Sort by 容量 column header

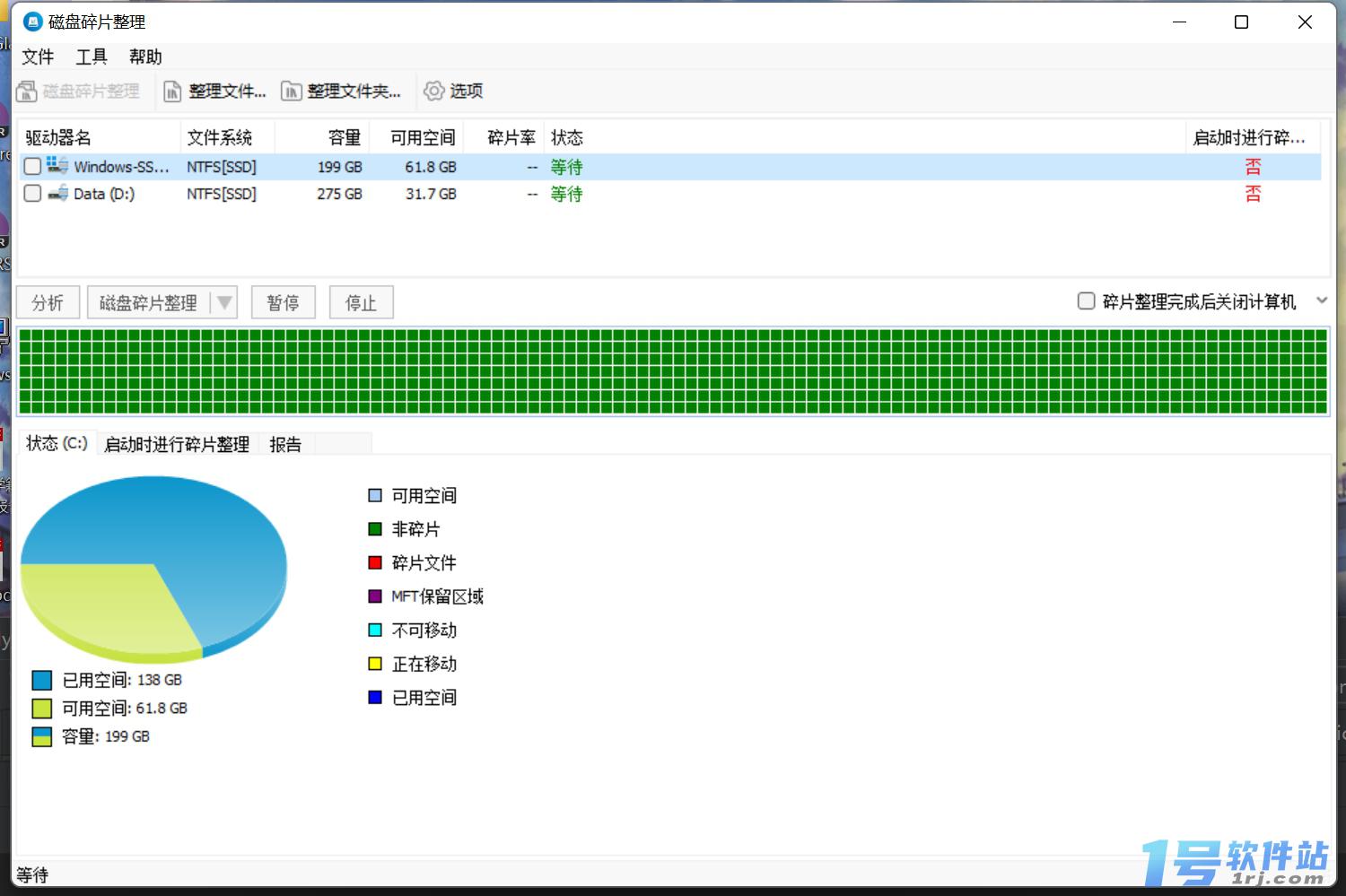(x=321, y=137)
